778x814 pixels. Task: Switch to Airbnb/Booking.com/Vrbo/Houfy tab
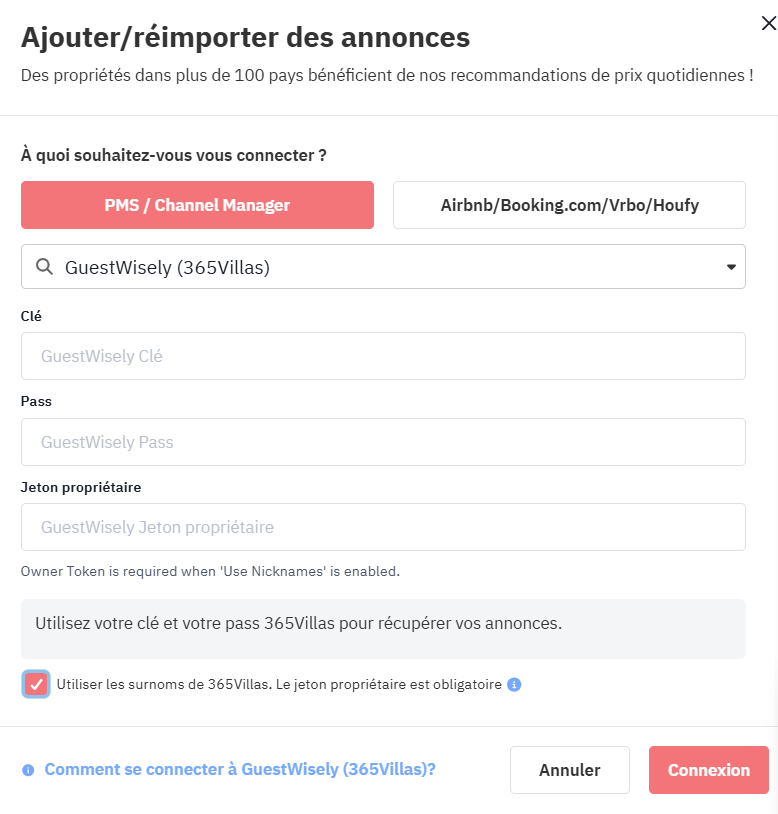569,205
